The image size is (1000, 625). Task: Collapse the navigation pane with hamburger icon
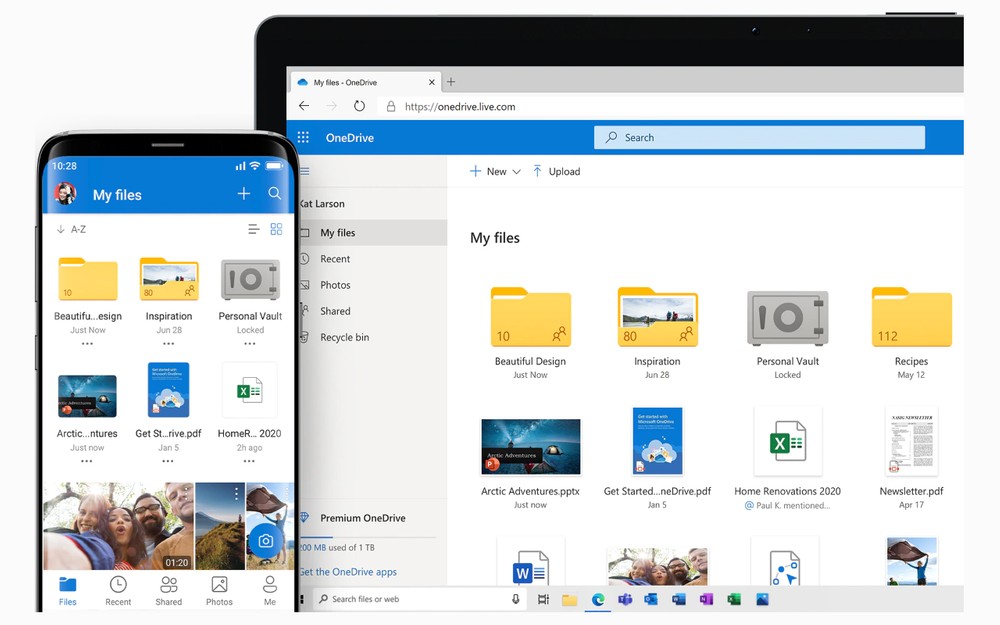point(305,171)
